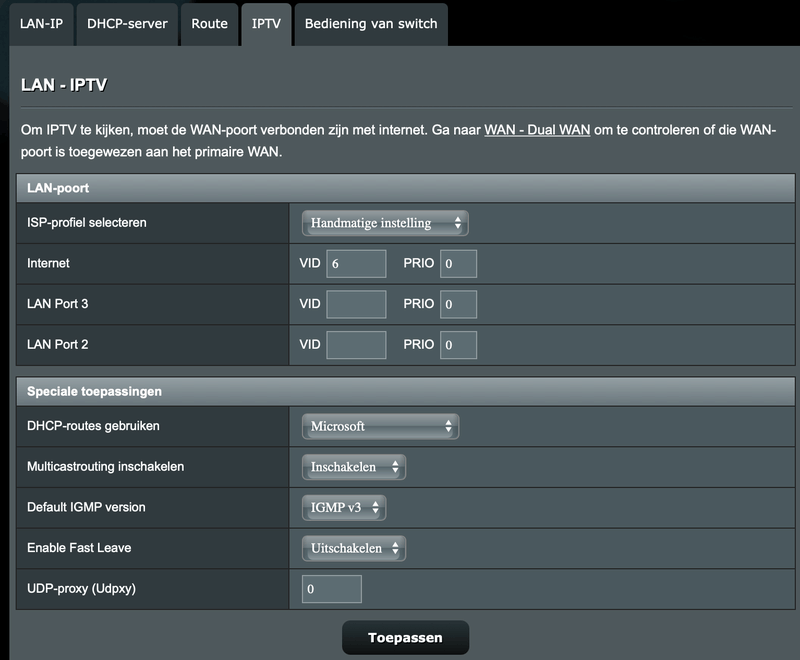
Task: Click the Internet PRIO input field
Action: pyautogui.click(x=459, y=264)
